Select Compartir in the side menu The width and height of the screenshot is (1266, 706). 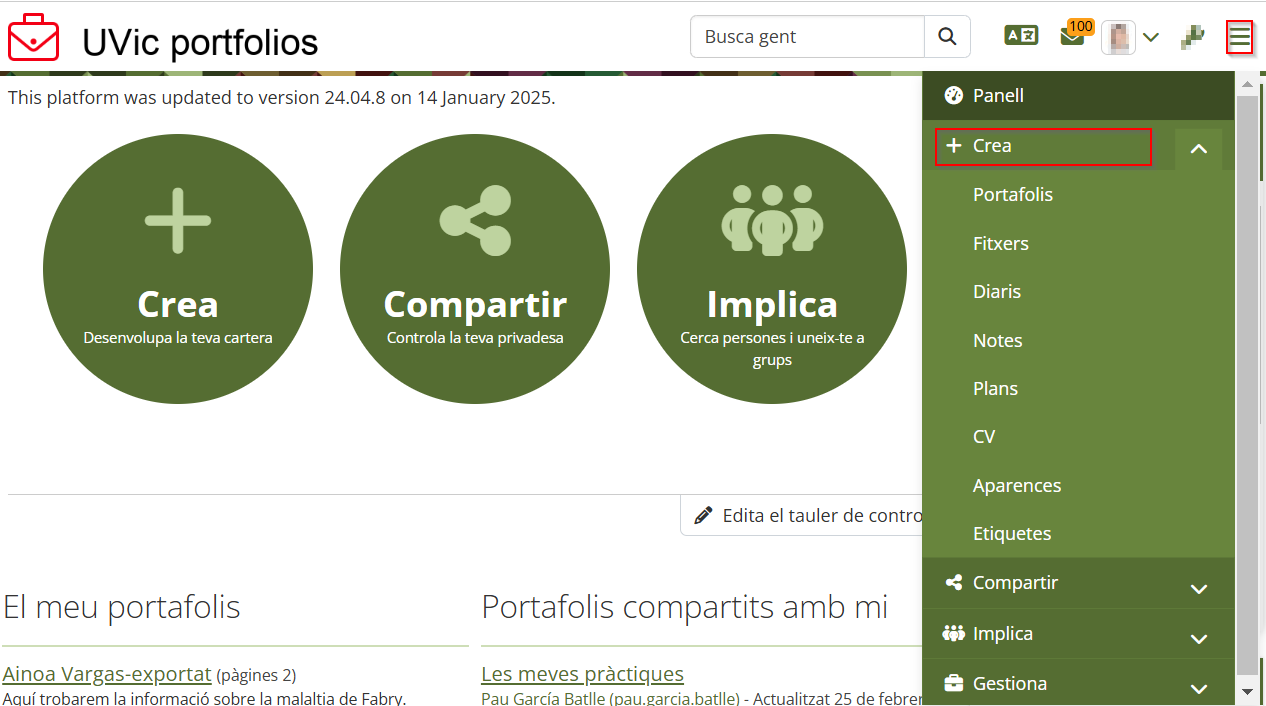[1015, 582]
